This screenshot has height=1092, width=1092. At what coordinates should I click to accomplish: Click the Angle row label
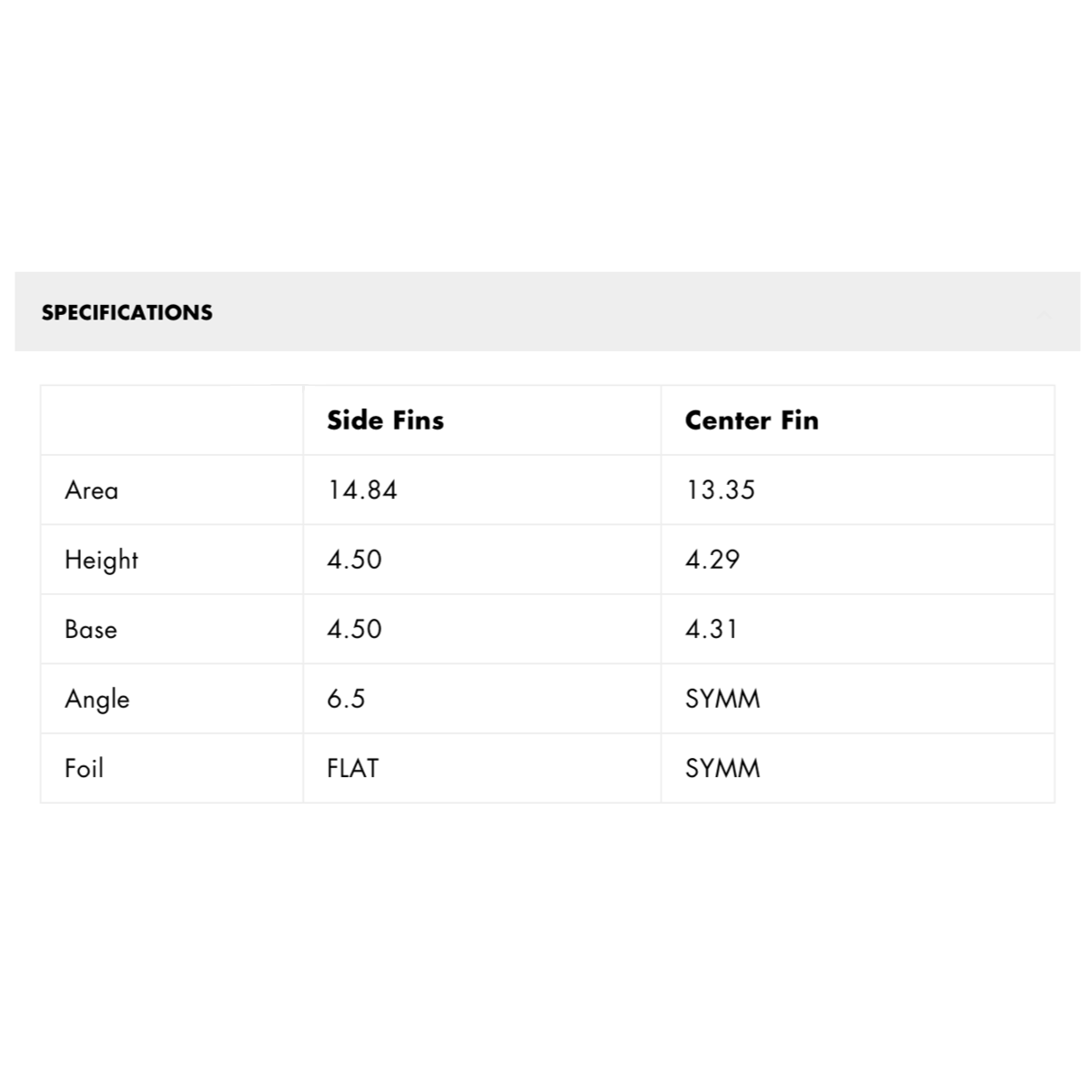point(96,700)
